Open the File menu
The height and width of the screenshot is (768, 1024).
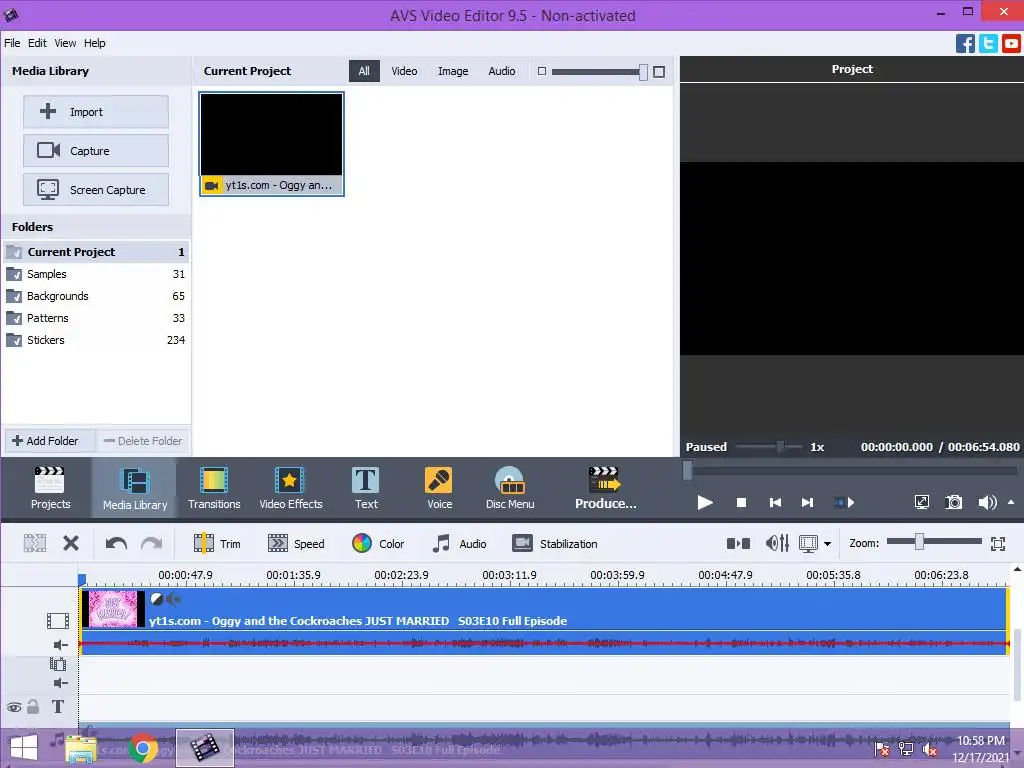click(x=12, y=43)
